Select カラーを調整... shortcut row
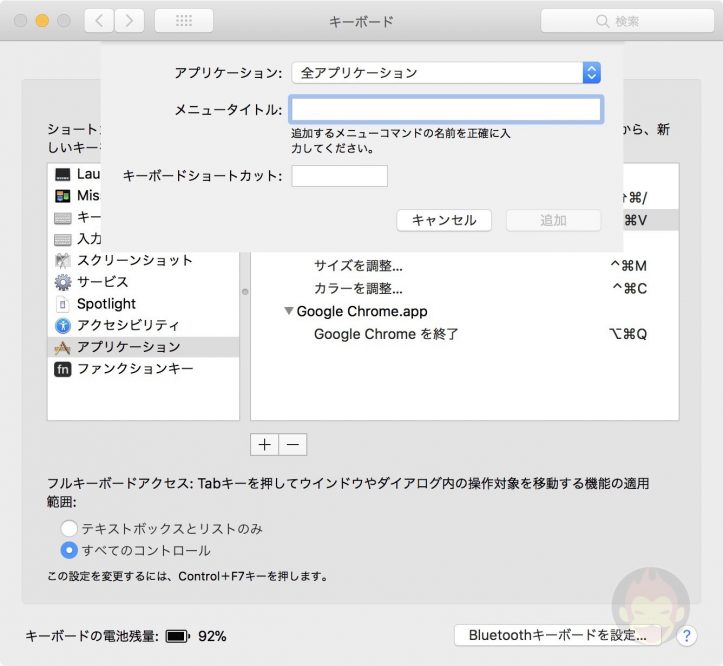Image resolution: width=723 pixels, height=666 pixels. [465, 289]
